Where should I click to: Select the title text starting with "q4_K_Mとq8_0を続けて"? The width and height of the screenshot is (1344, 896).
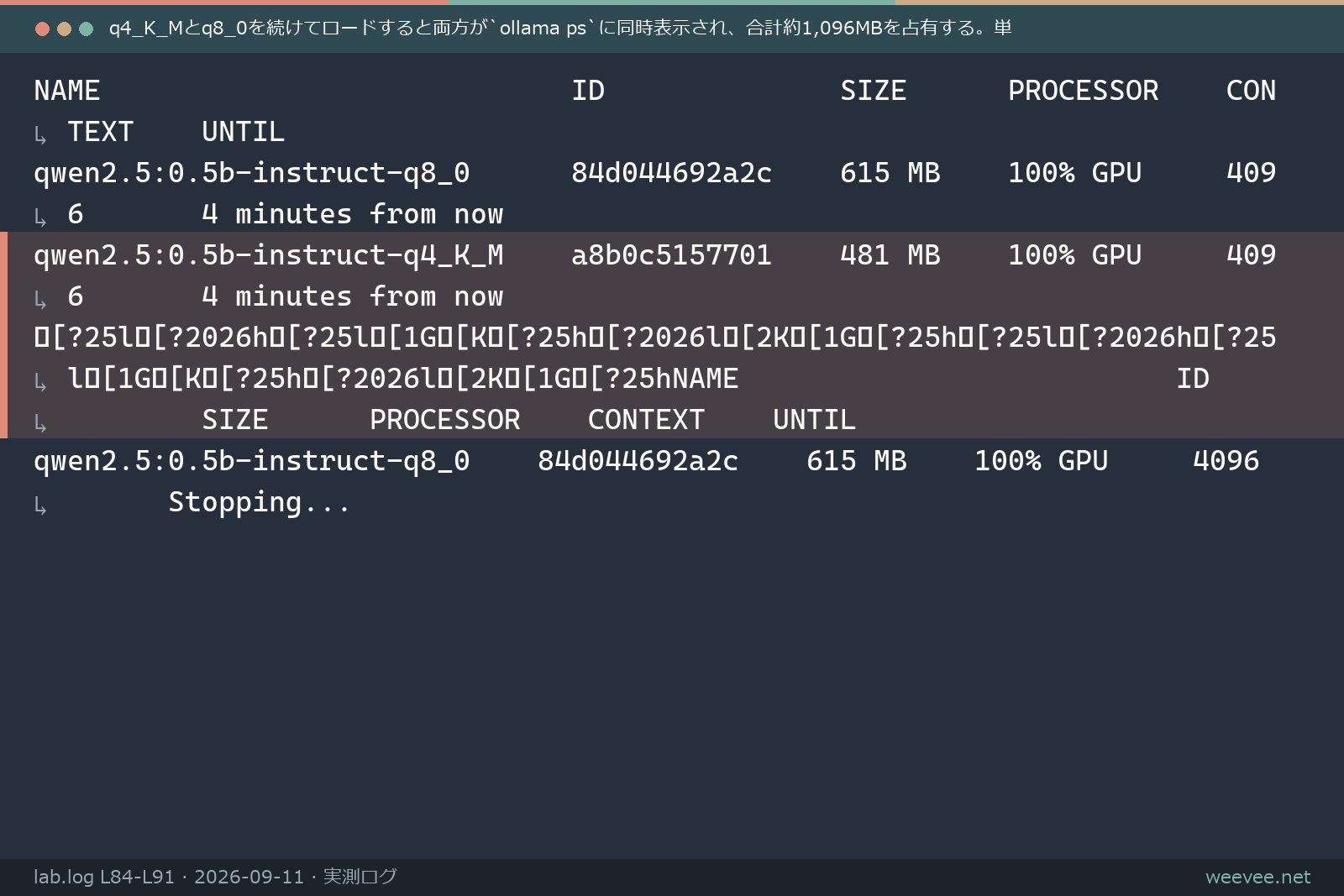coord(560,28)
